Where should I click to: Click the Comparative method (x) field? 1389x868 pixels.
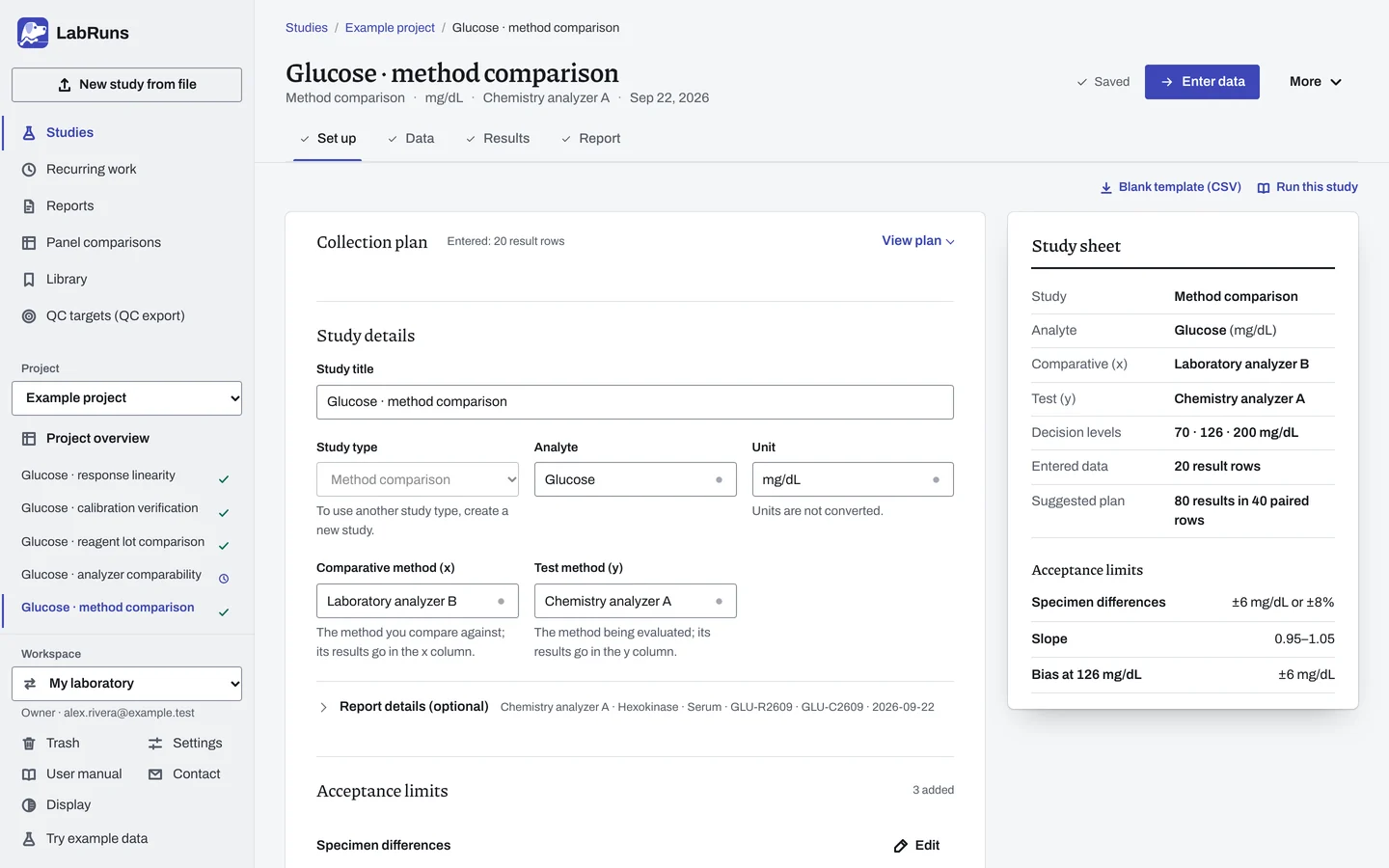[418, 601]
